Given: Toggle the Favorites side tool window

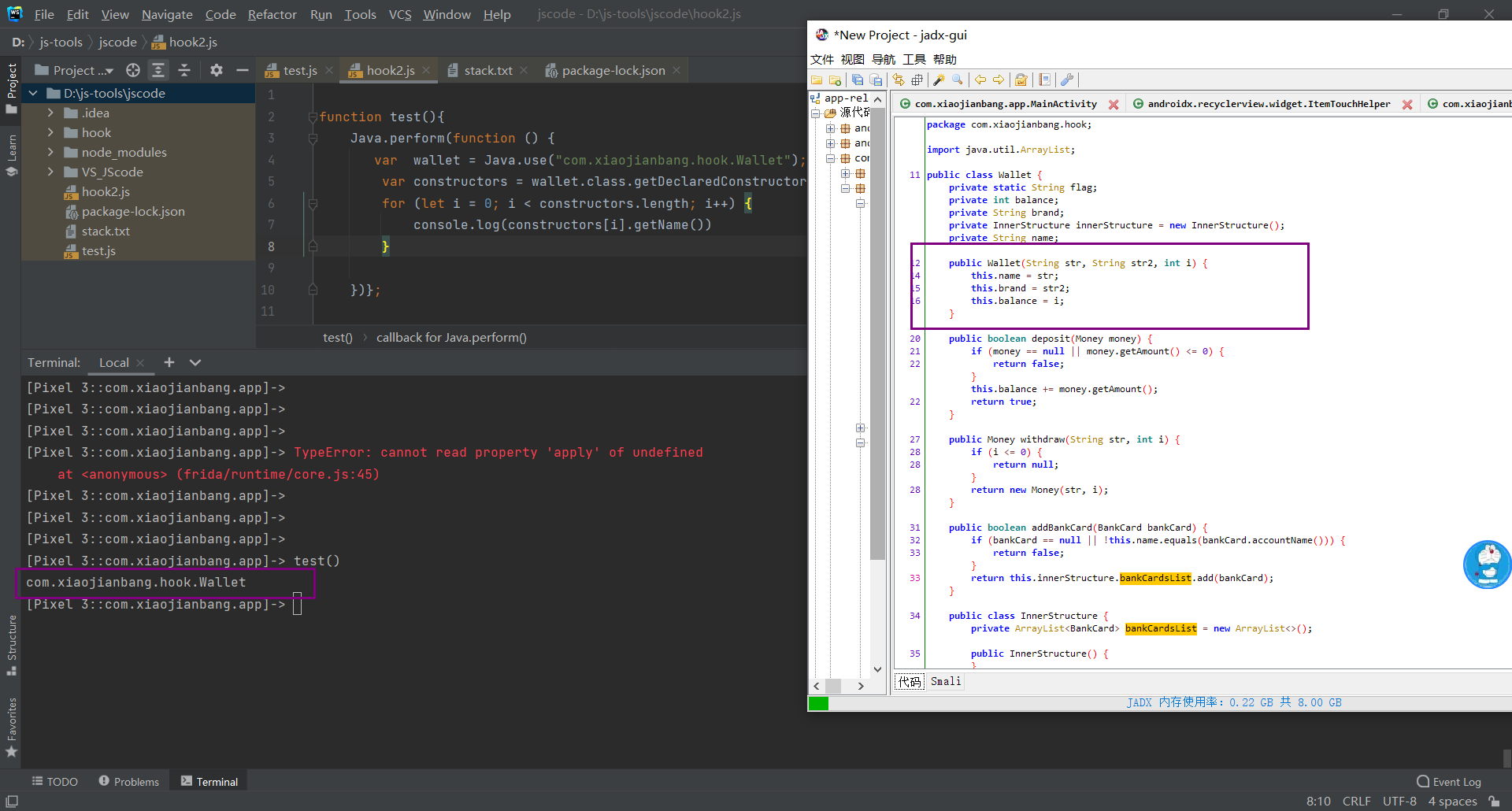Looking at the screenshot, I should click(x=11, y=727).
